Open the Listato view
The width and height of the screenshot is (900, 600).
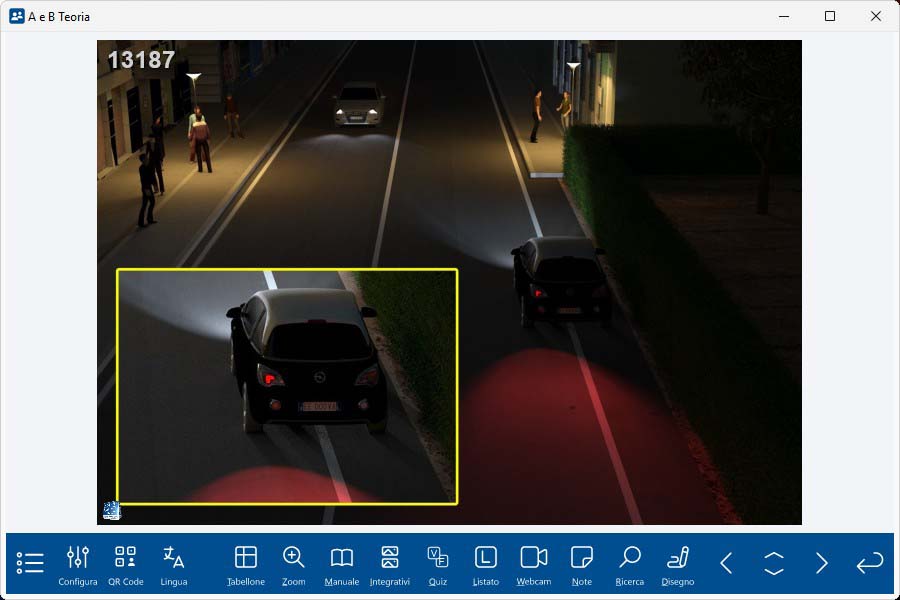(x=486, y=564)
